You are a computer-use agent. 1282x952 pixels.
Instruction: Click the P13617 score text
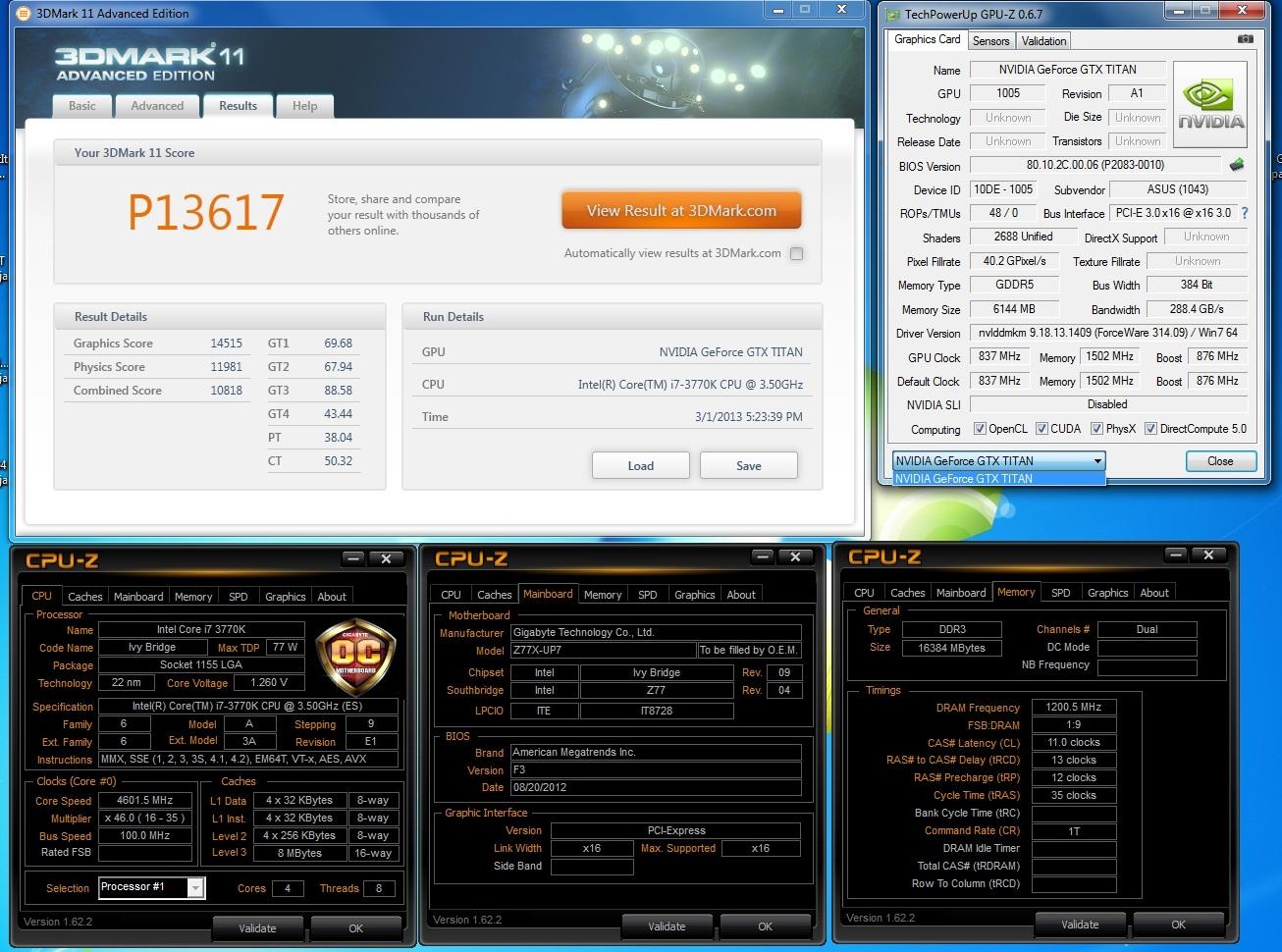coord(206,212)
